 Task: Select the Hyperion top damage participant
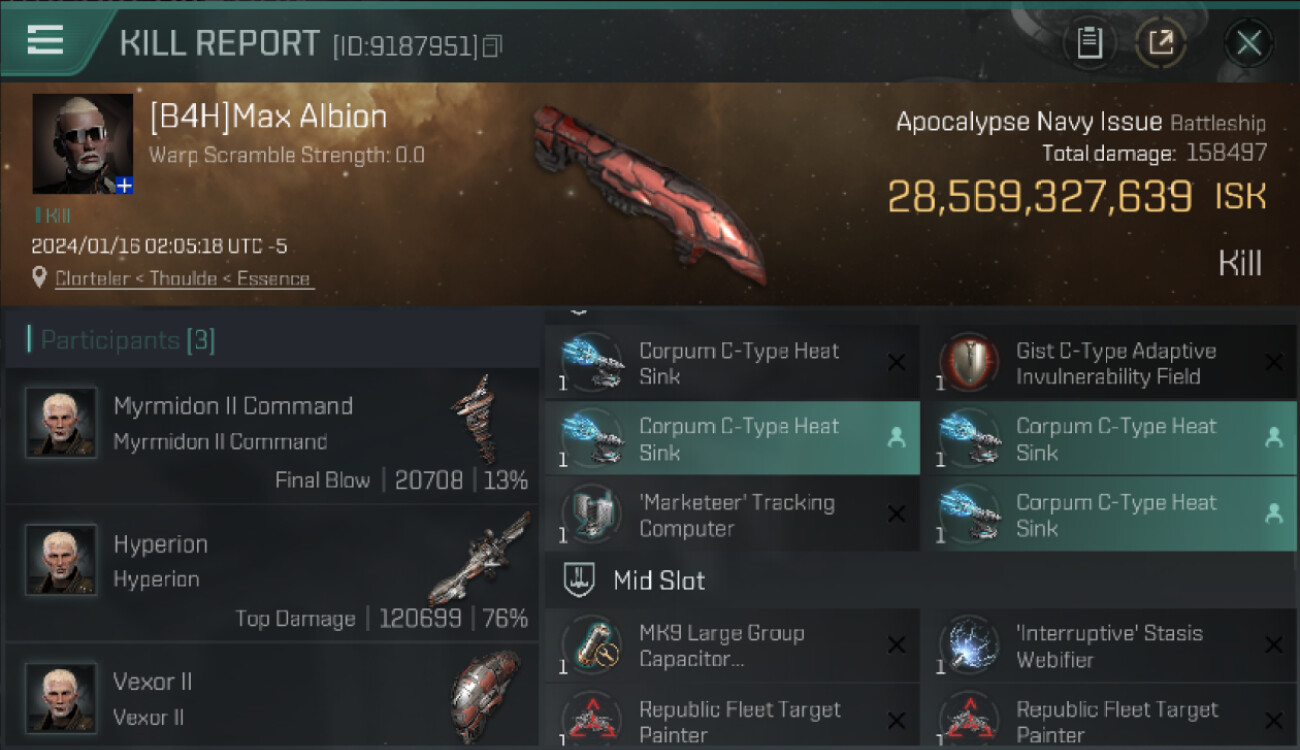[270, 573]
